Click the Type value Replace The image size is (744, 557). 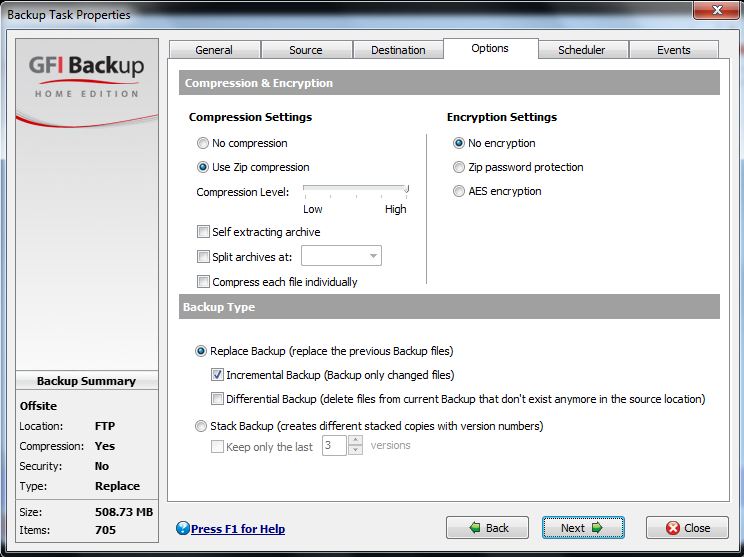[117, 486]
